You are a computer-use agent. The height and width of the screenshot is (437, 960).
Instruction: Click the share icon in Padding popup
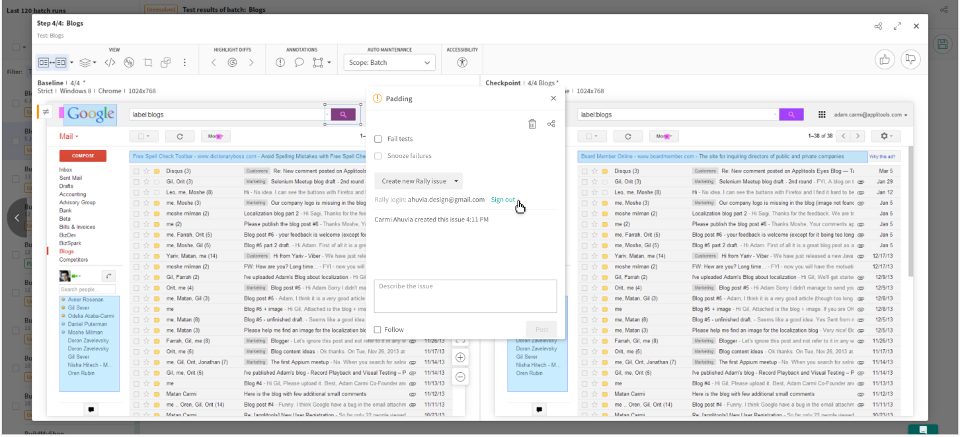551,124
